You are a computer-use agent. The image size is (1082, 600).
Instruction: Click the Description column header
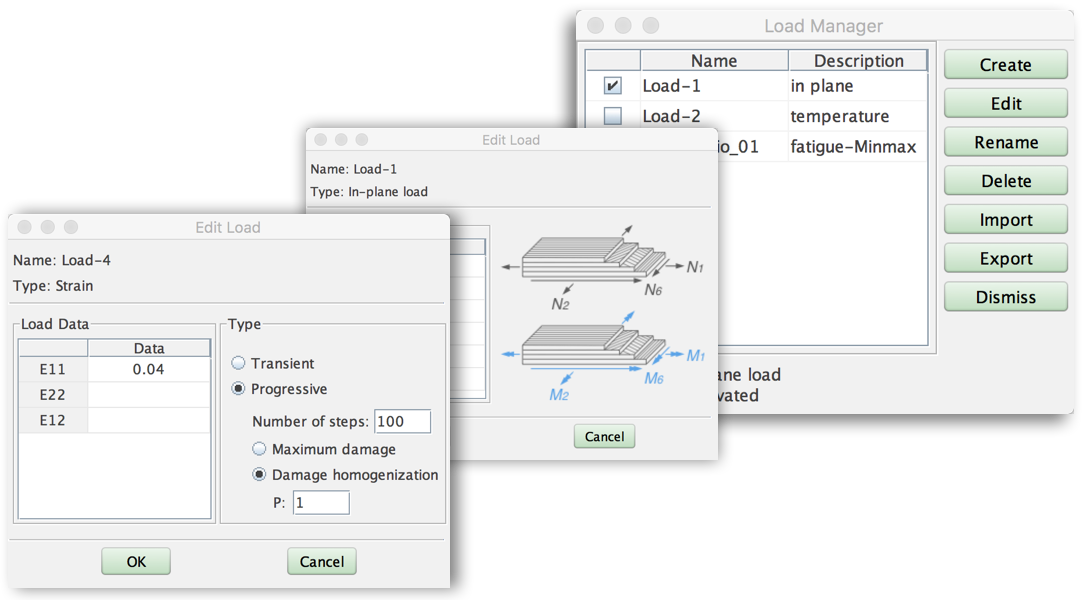[858, 61]
